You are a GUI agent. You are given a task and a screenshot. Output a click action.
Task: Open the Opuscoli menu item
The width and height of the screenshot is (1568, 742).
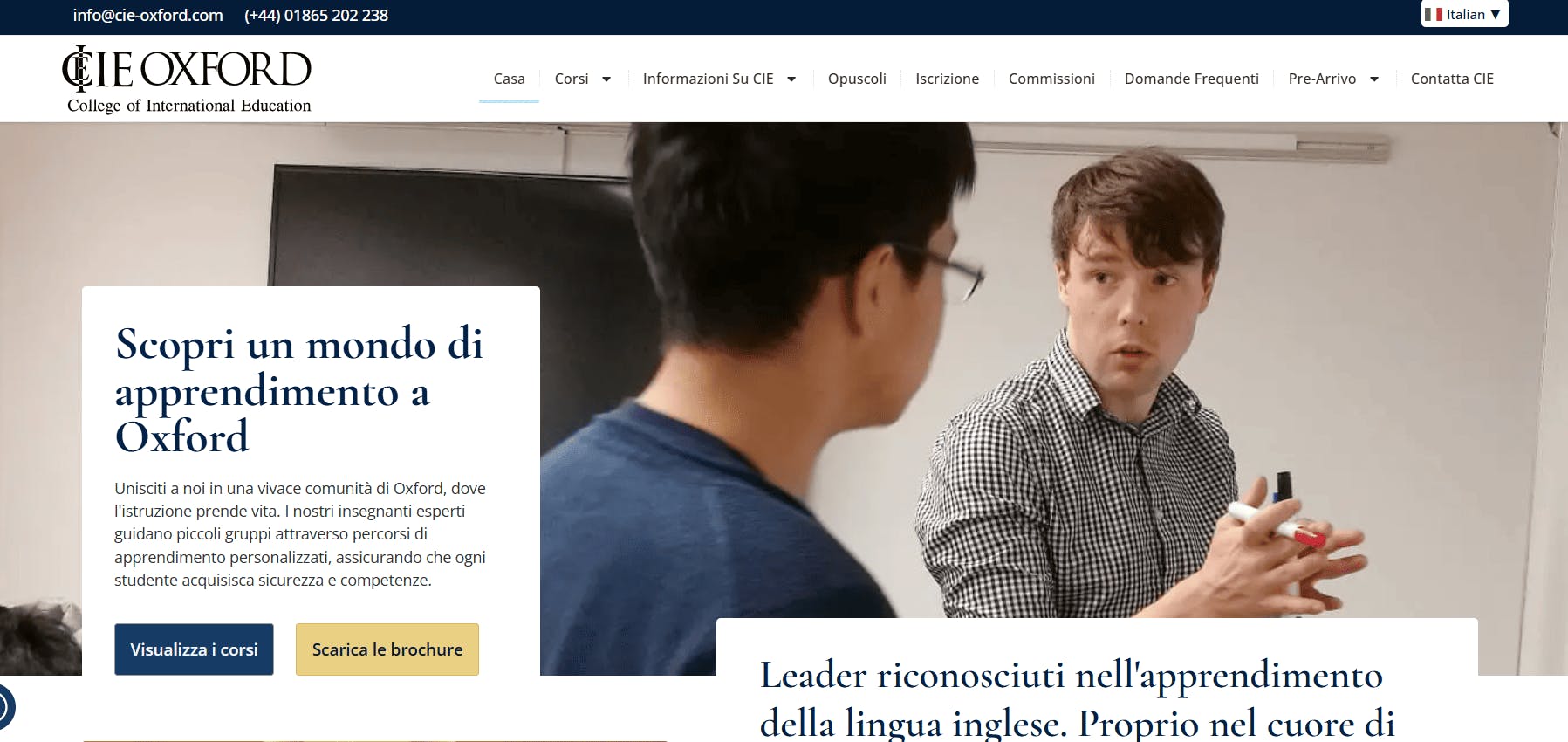click(857, 79)
